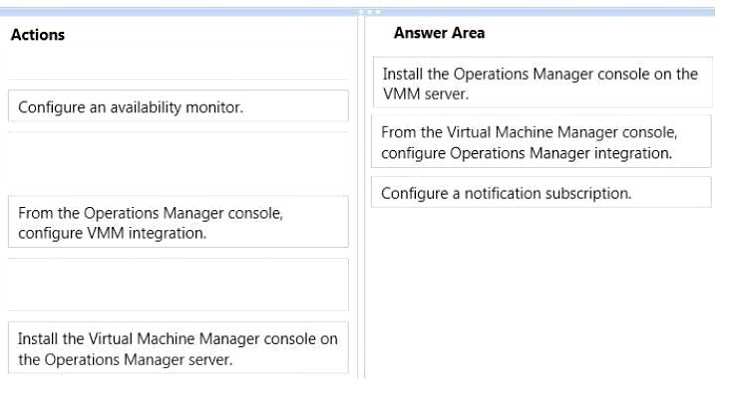Click blue header strip above the Actions pane
736x398 pixels.
coord(178,12)
